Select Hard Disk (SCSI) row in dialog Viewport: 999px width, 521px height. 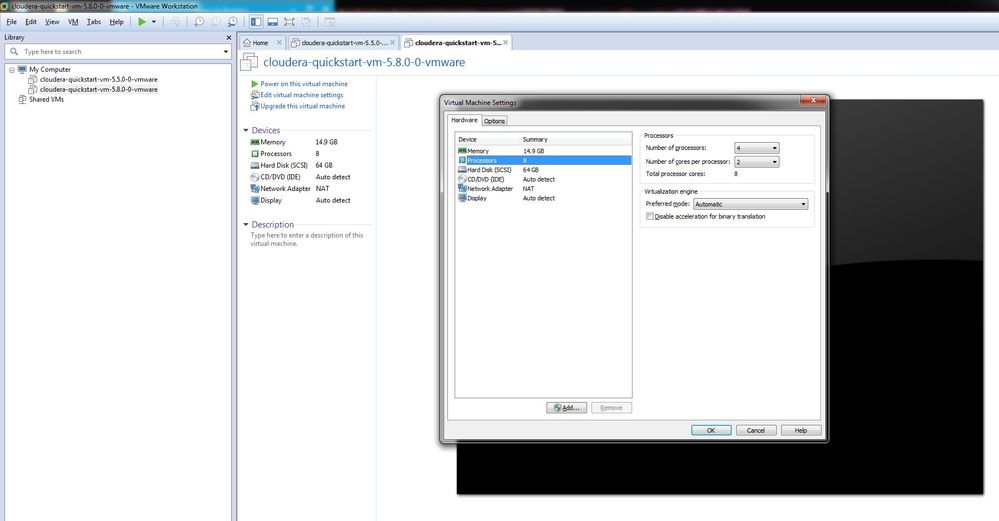543,170
